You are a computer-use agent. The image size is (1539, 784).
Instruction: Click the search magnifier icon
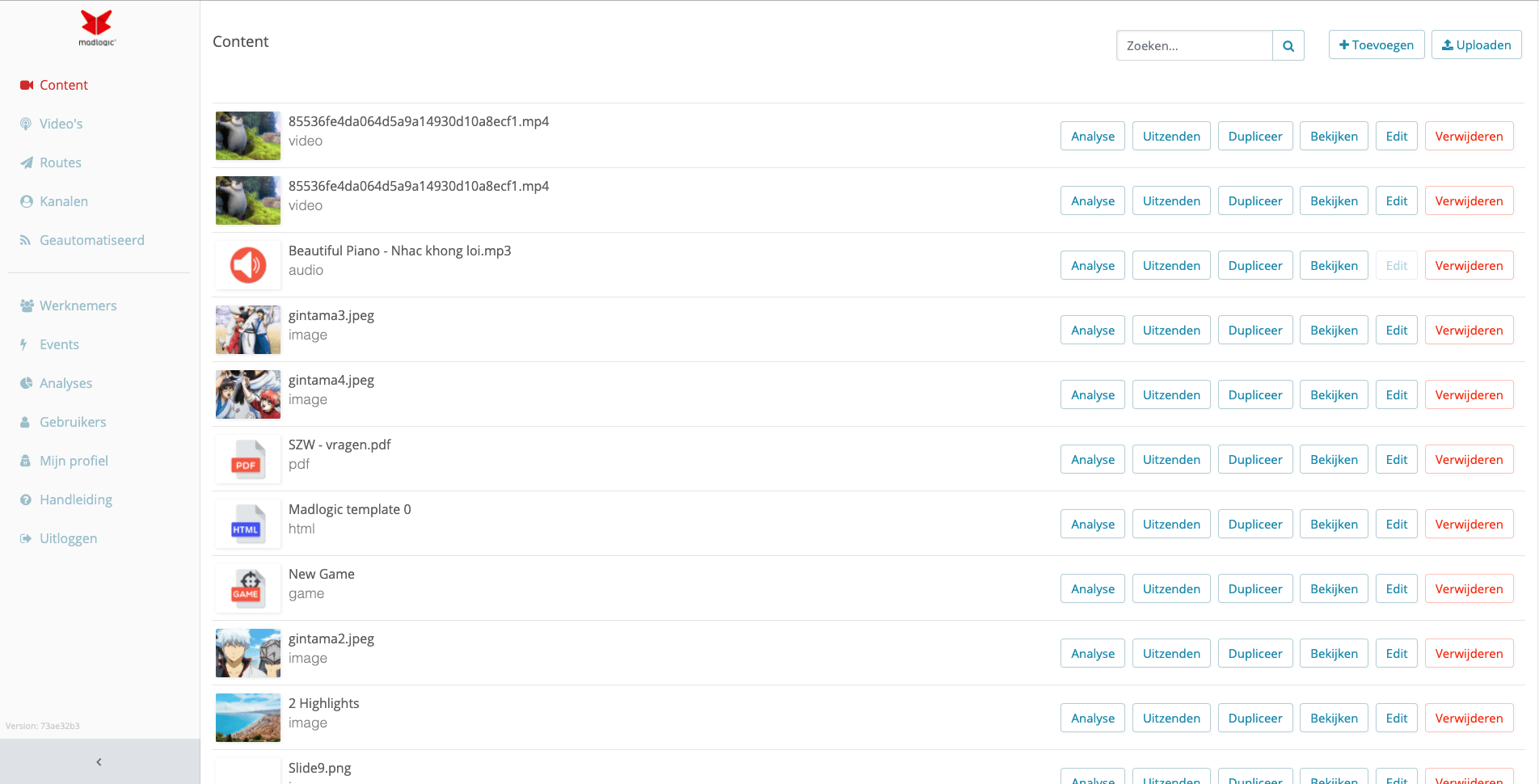pyautogui.click(x=1288, y=45)
